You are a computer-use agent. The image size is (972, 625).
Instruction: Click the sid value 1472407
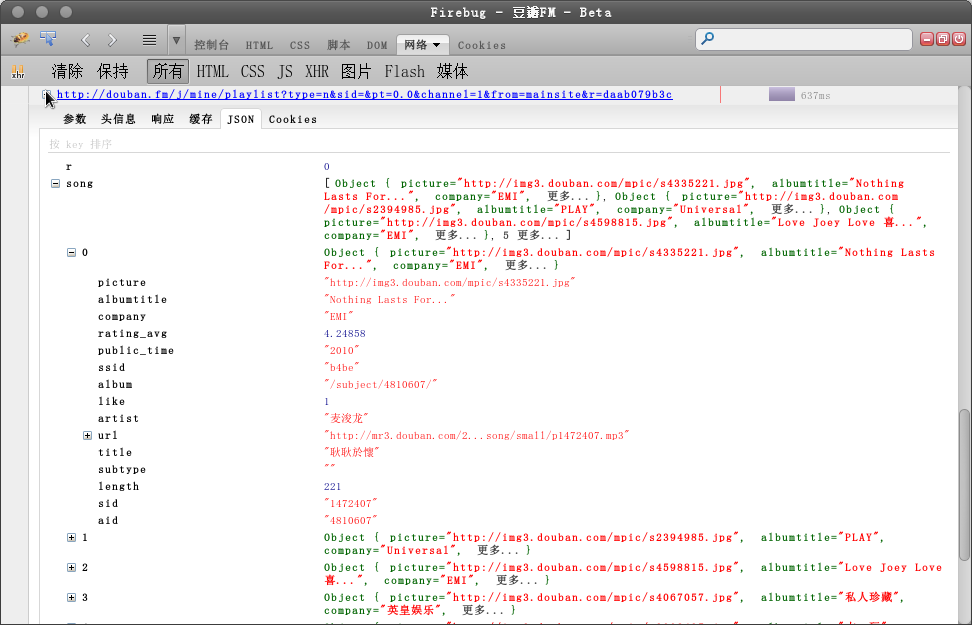[350, 503]
